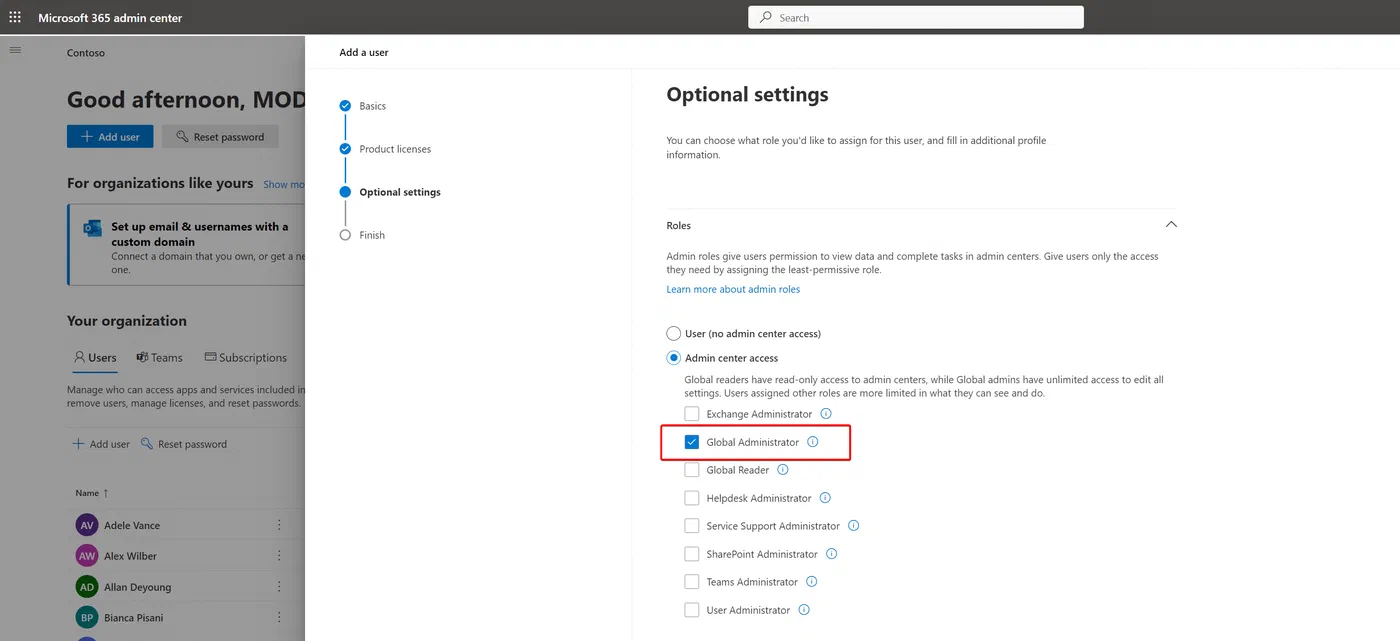The width and height of the screenshot is (1400, 641).
Task: Open info icon for SharePoint Administrator
Action: [x=831, y=554]
